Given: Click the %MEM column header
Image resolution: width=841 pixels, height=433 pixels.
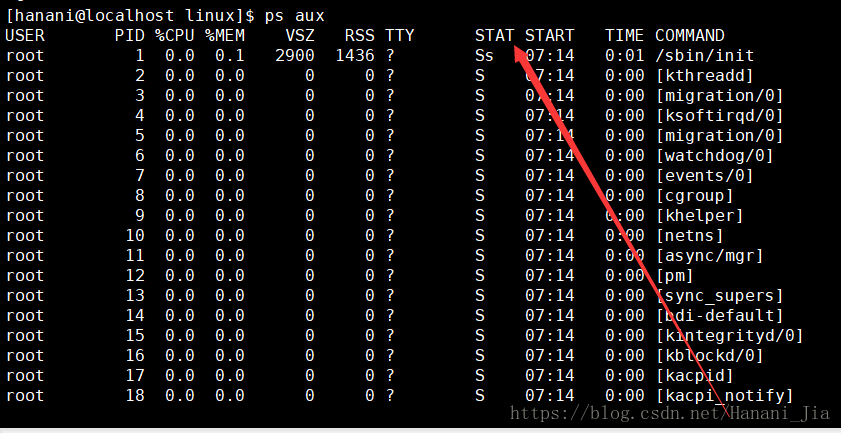Looking at the screenshot, I should [x=225, y=35].
